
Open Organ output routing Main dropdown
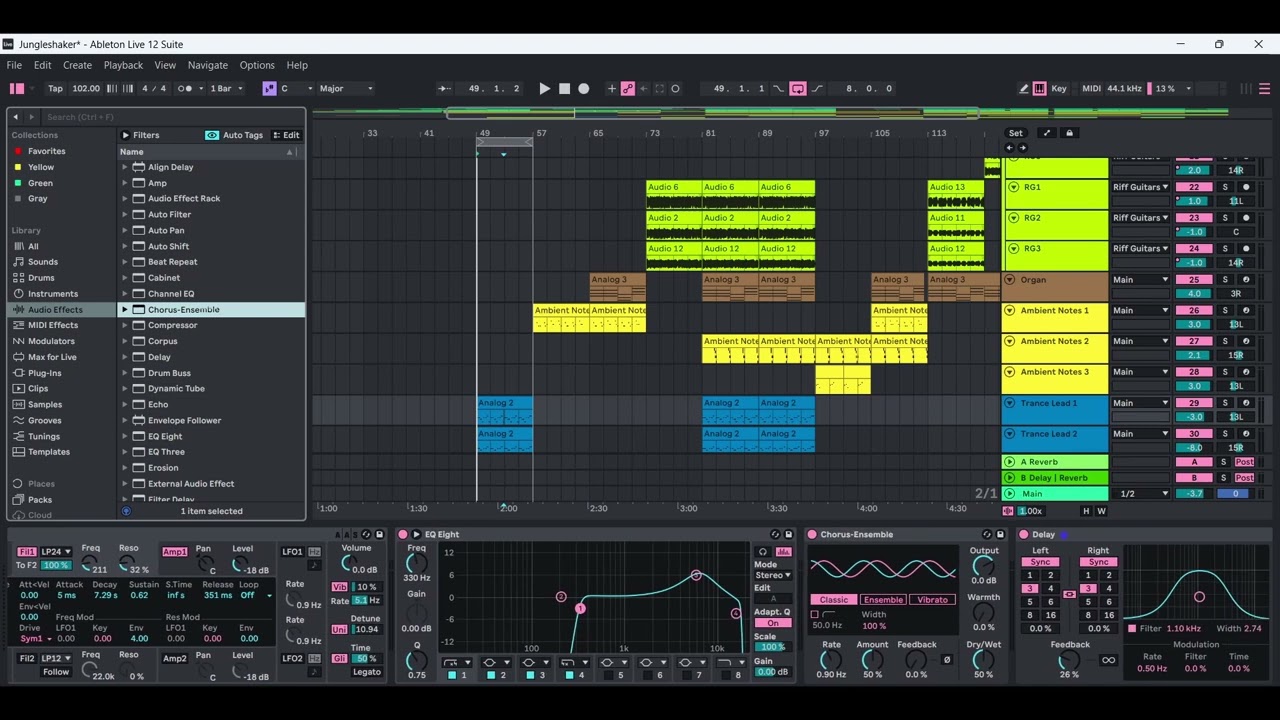coord(1140,280)
